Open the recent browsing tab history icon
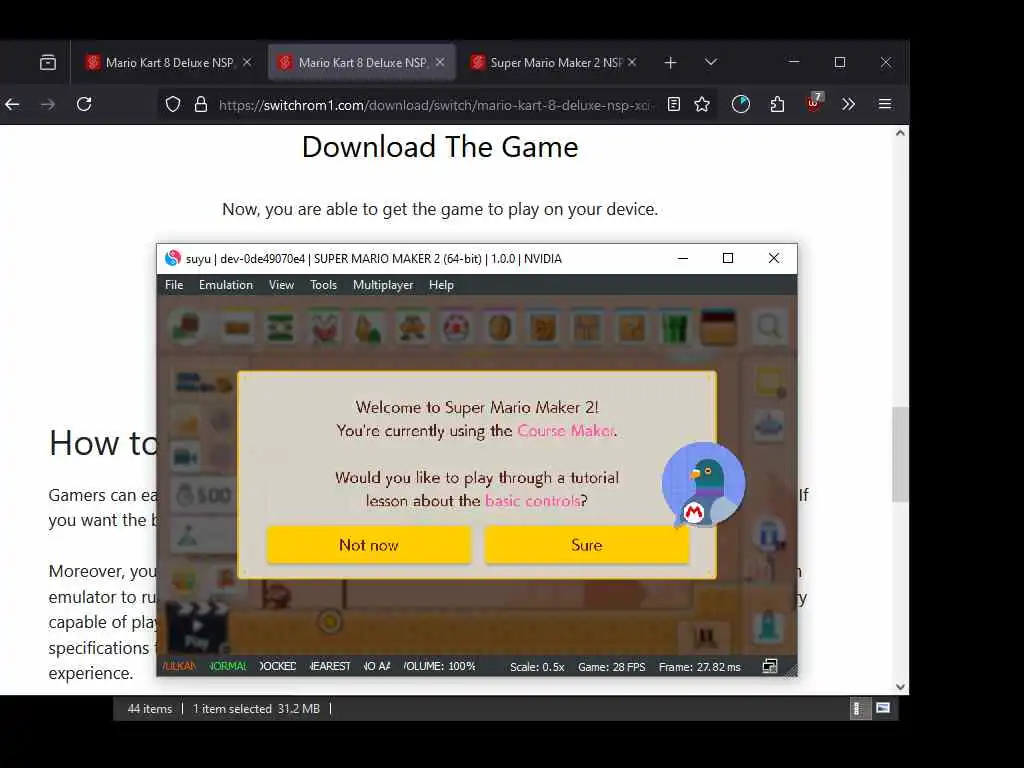The image size is (1024, 768). [x=48, y=63]
